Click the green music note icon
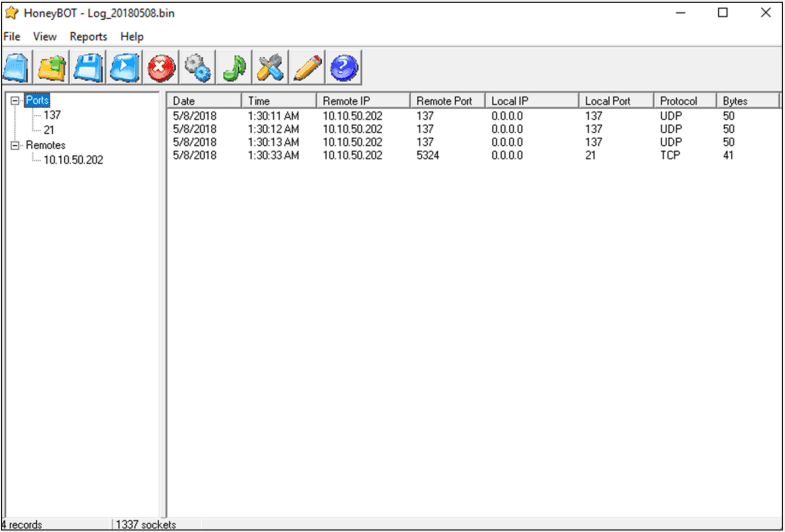 [235, 68]
